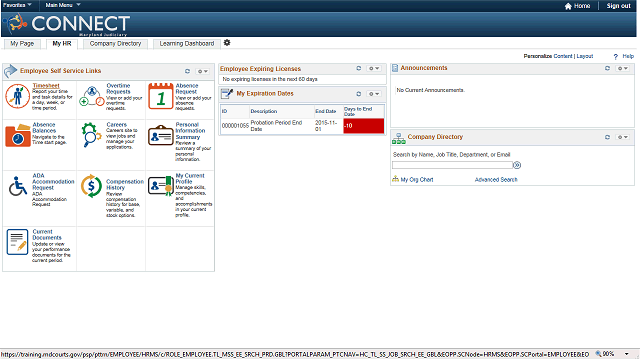Screen dimensions: 640x360
Task: Open the Timesheet icon
Action: click(17, 96)
